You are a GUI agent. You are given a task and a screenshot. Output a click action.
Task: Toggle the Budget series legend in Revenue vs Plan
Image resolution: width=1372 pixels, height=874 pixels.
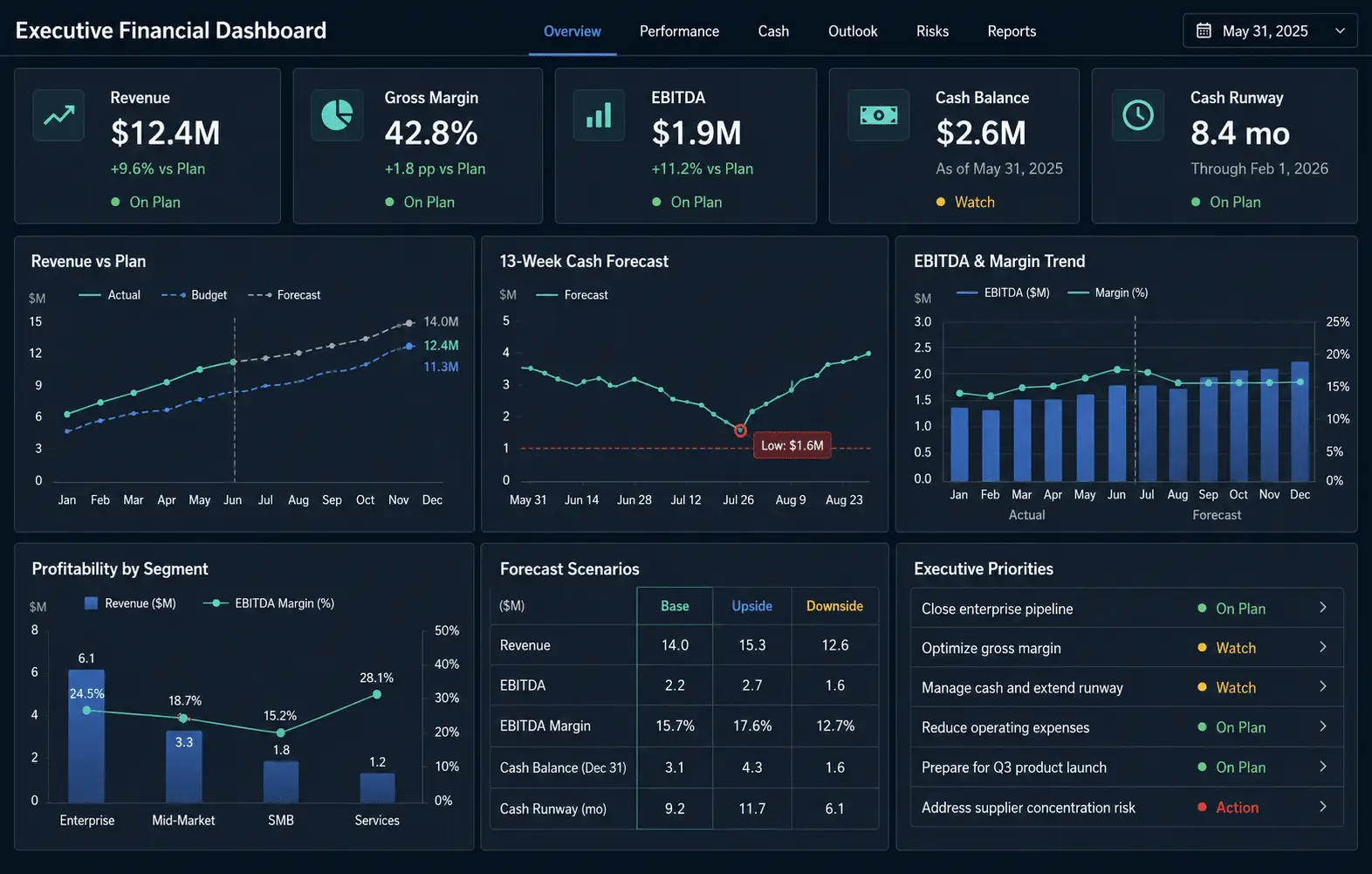pyautogui.click(x=194, y=295)
